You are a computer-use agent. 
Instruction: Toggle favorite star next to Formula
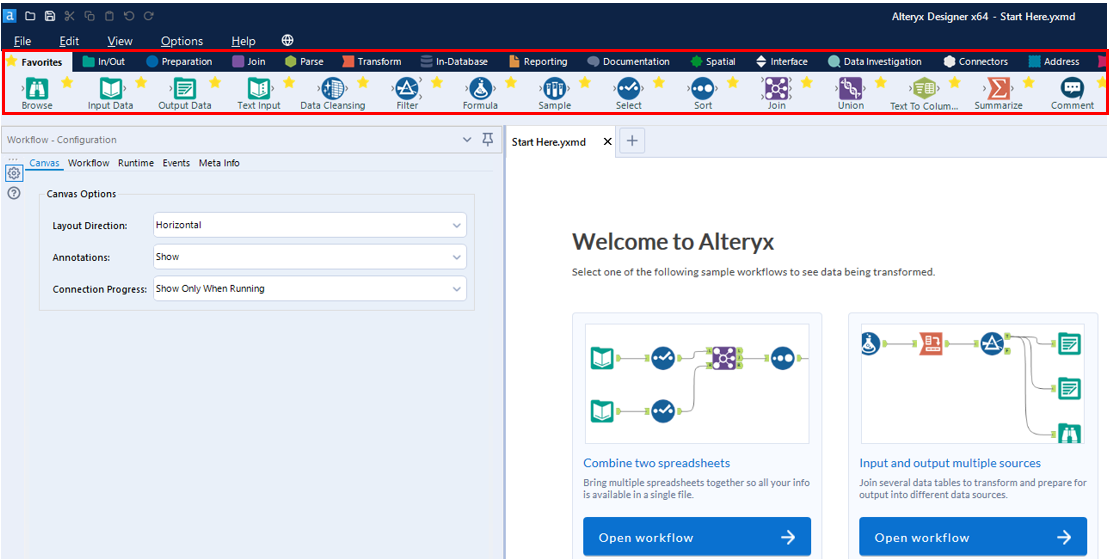[510, 82]
